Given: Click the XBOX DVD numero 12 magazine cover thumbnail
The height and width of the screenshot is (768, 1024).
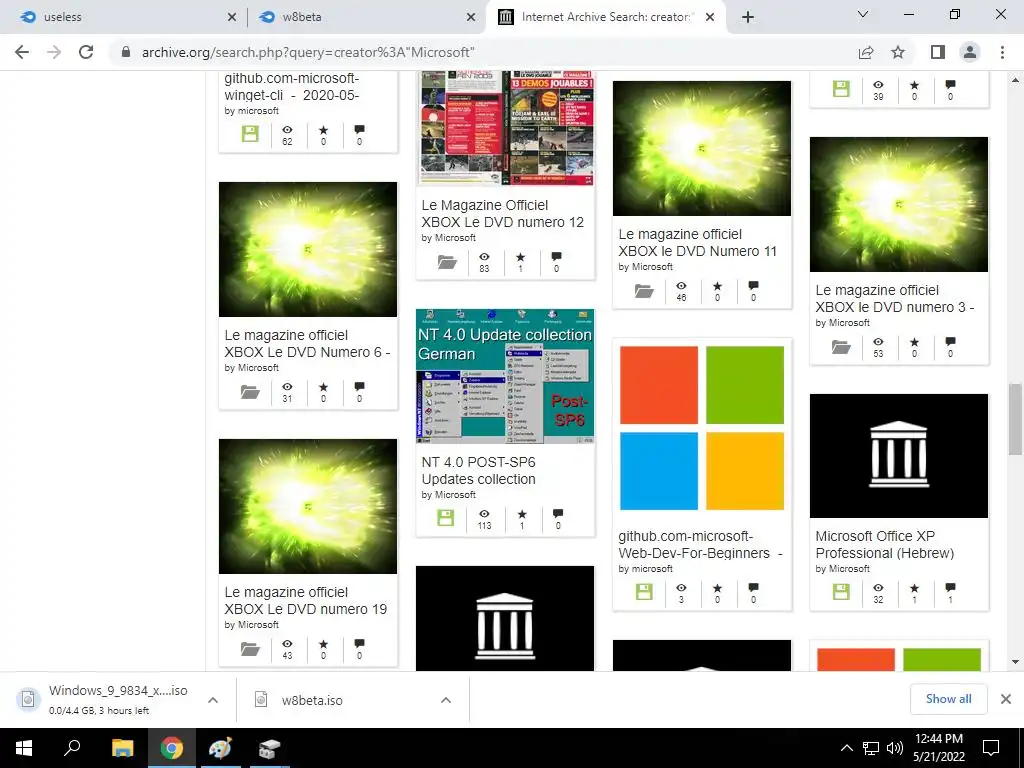Looking at the screenshot, I should click(505, 129).
